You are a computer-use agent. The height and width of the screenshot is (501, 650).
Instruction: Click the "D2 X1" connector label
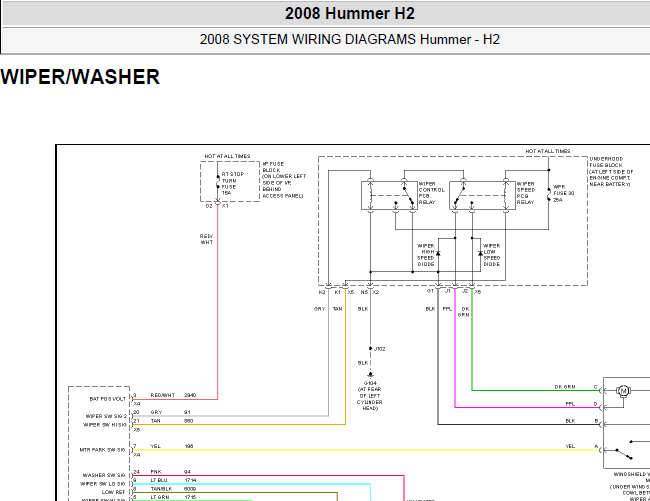[217, 206]
